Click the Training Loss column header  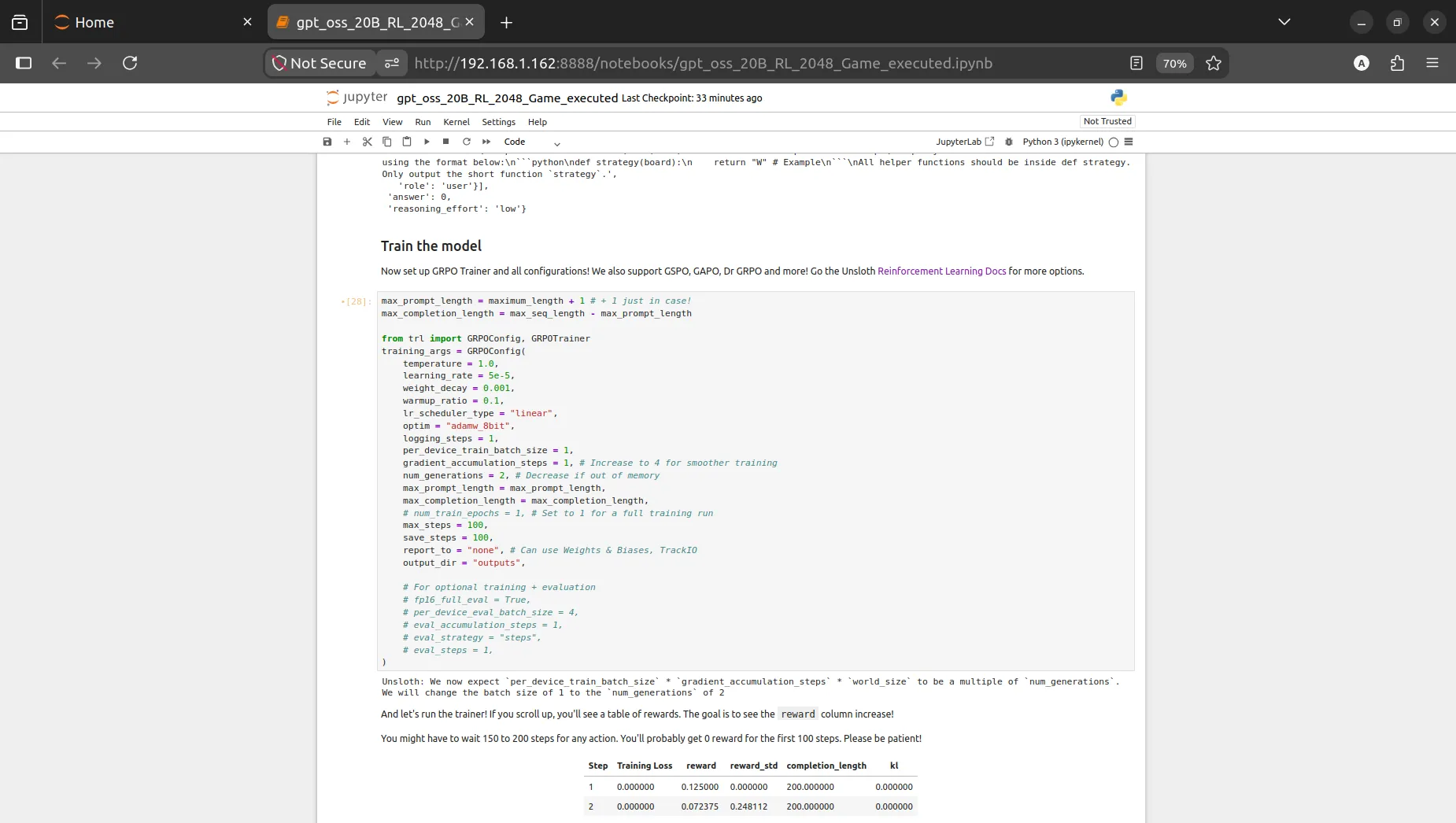645,766
